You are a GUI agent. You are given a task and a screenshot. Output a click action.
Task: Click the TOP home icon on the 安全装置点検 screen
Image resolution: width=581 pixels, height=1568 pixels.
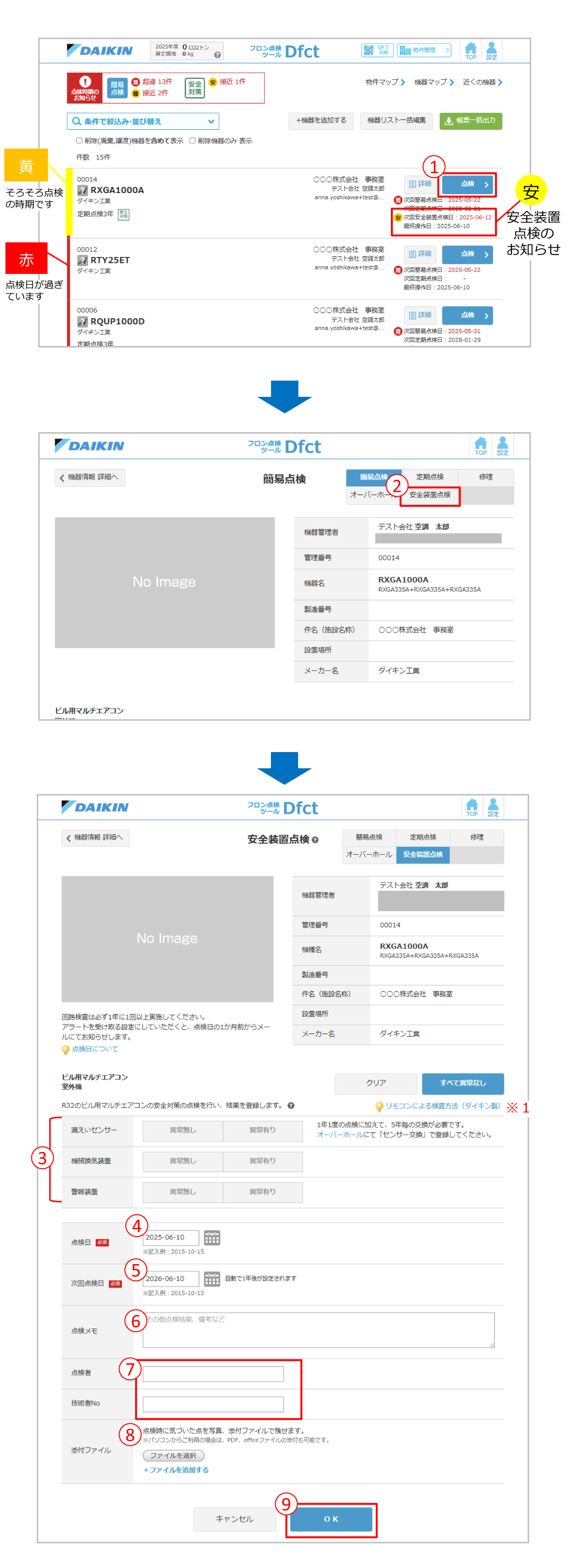(472, 807)
